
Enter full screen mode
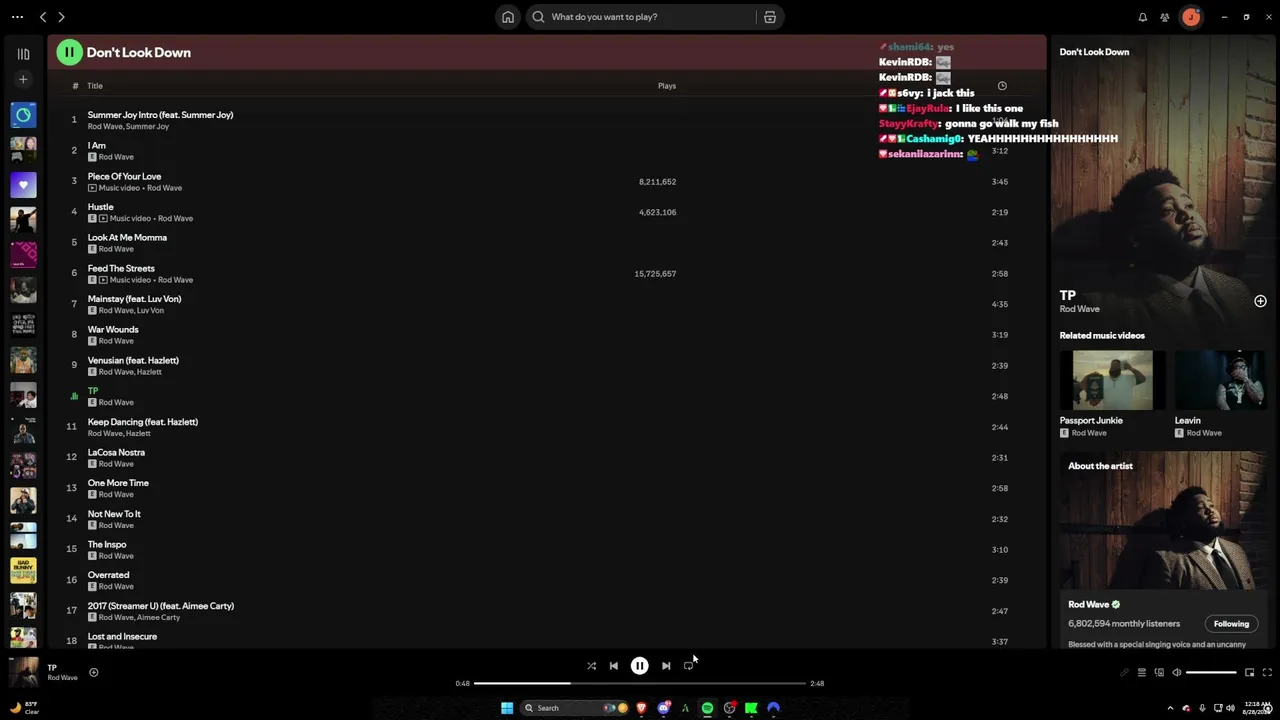(x=1267, y=673)
